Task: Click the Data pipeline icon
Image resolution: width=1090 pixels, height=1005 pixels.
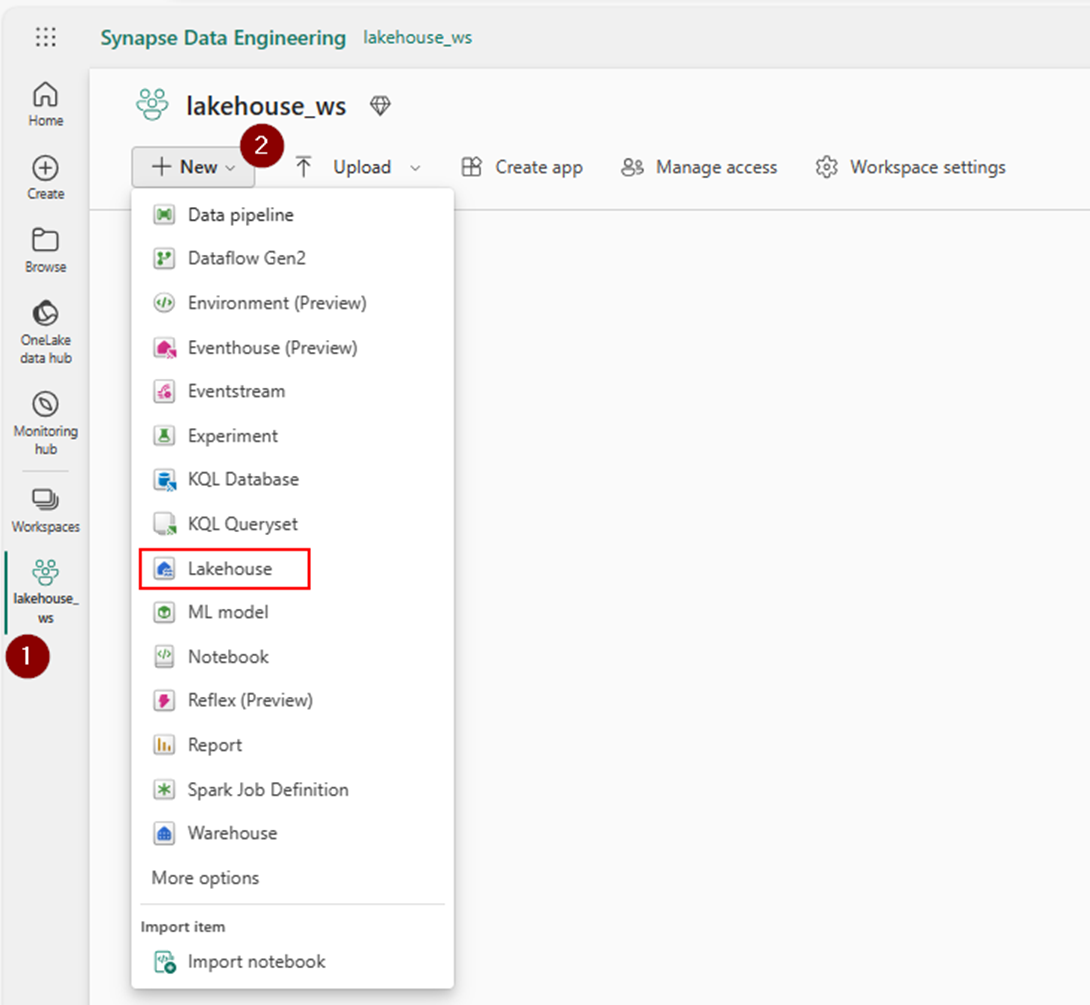Action: tap(164, 215)
